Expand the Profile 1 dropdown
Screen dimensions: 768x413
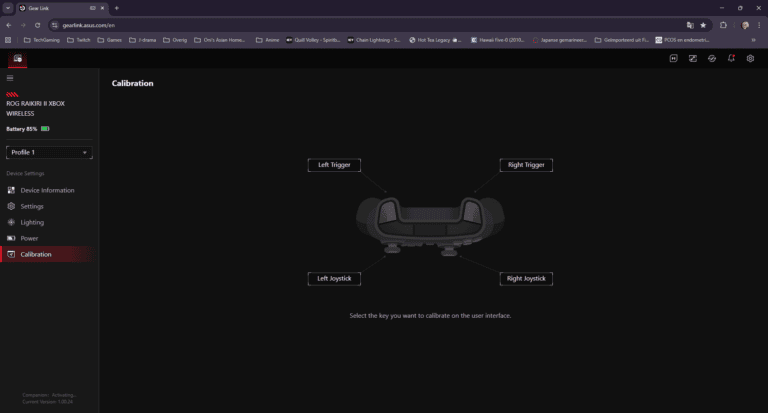49,152
